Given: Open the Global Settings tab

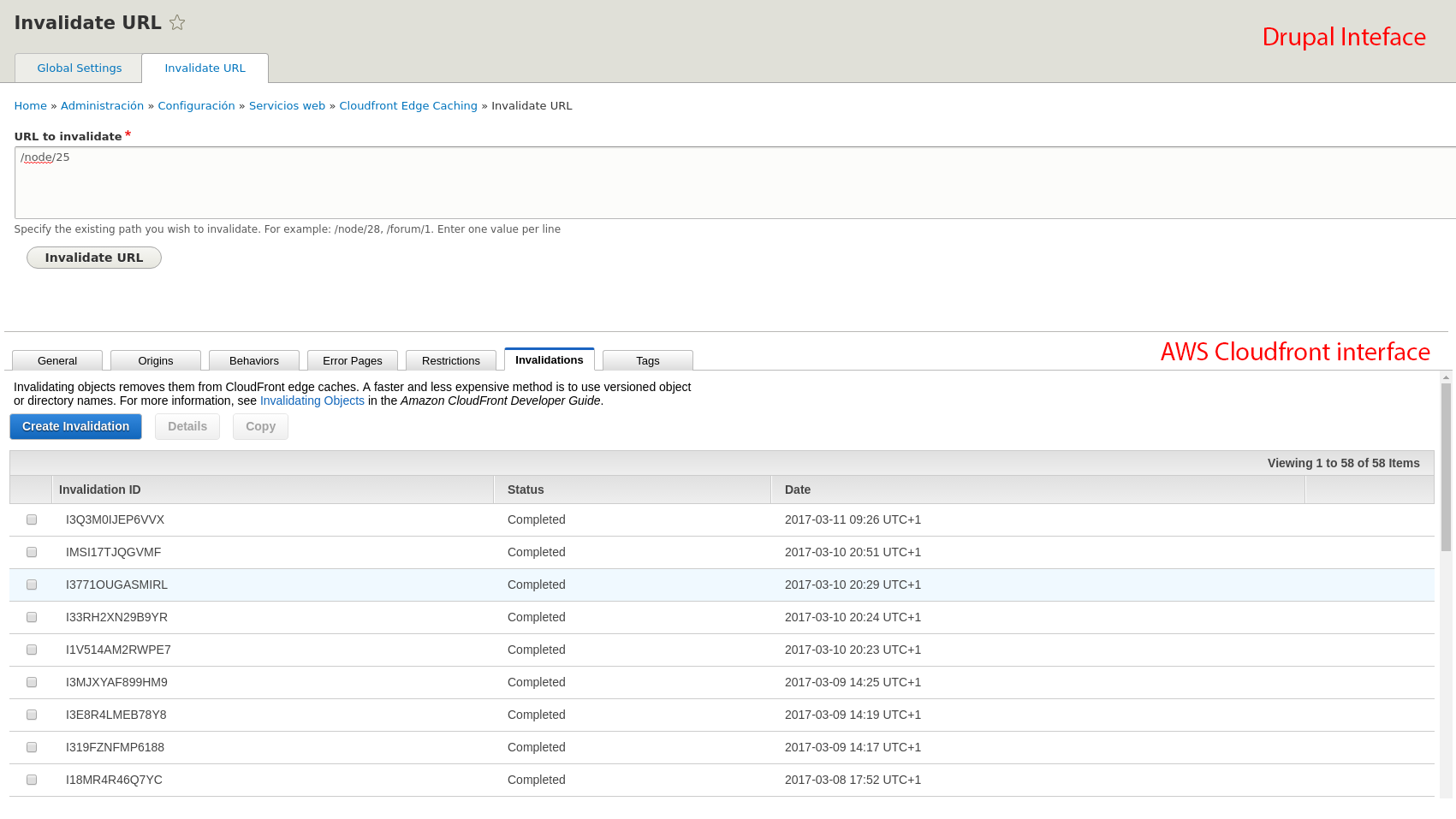Looking at the screenshot, I should [x=79, y=68].
